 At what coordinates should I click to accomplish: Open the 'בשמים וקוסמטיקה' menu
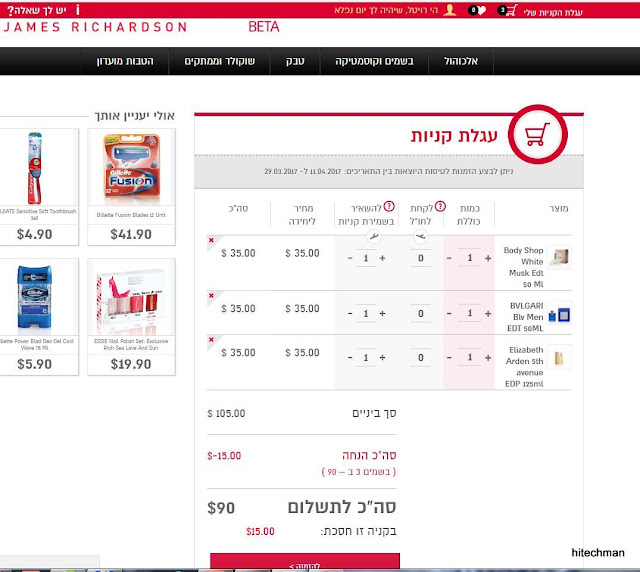374,61
